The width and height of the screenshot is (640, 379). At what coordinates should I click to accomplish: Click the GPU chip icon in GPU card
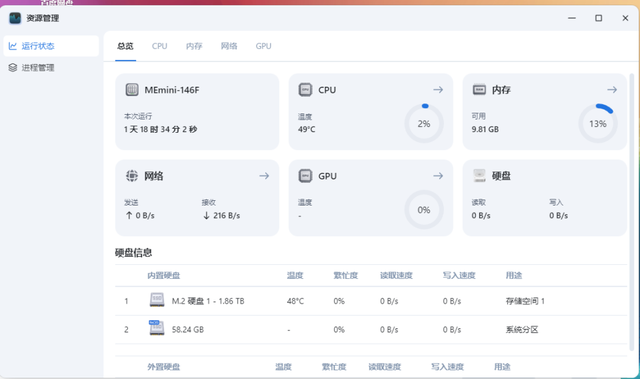point(305,176)
